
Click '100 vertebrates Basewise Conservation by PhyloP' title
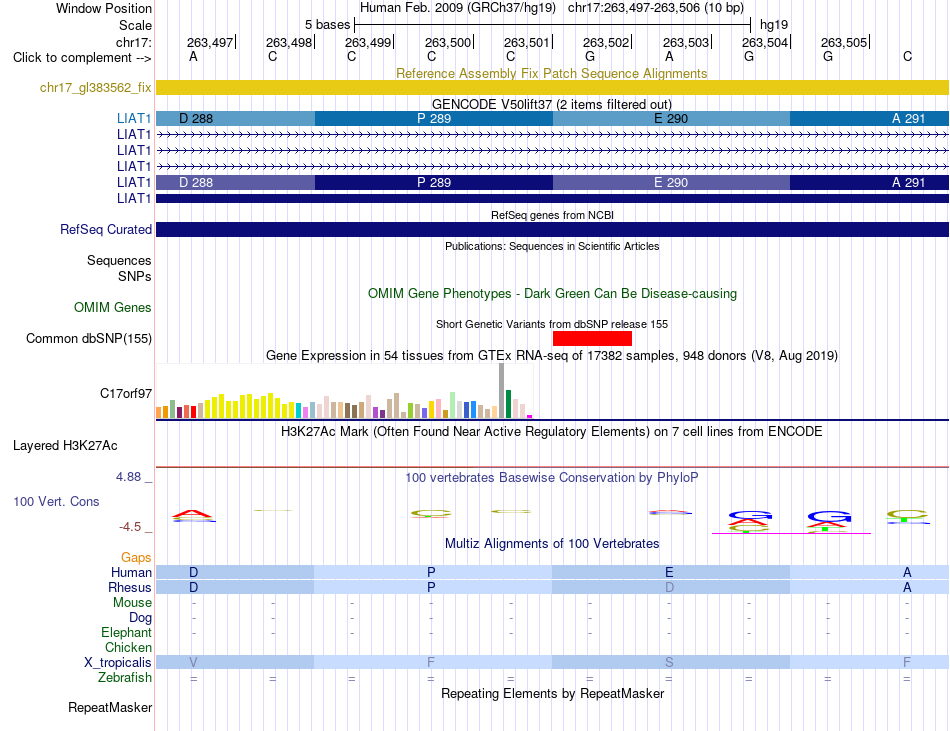click(552, 478)
